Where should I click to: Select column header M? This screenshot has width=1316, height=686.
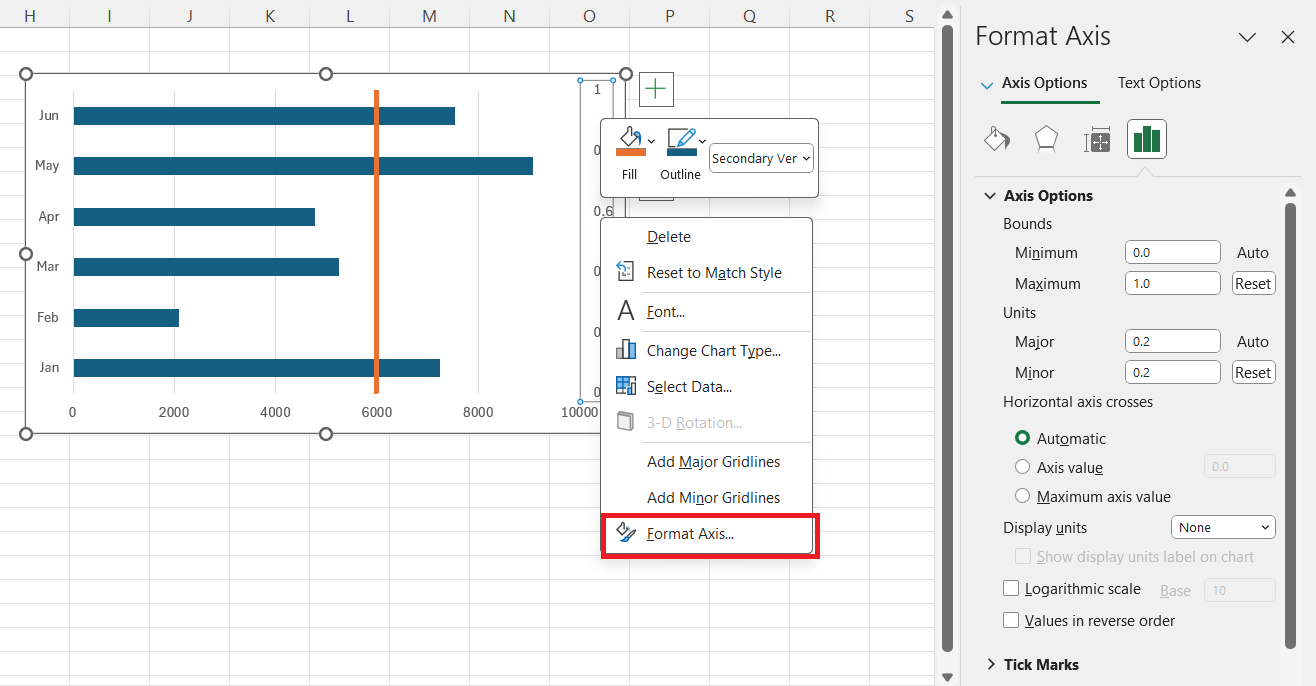(x=429, y=15)
